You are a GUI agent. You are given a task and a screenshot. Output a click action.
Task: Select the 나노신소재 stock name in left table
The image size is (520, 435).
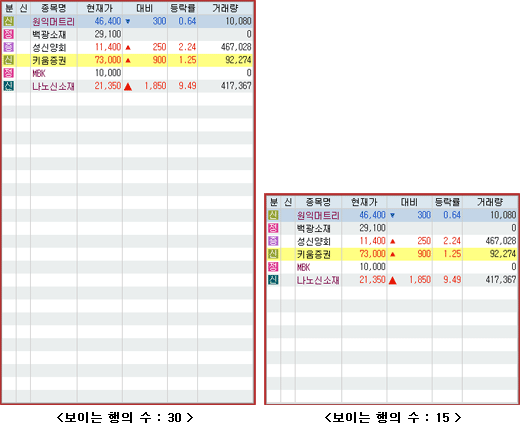[x=53, y=86]
